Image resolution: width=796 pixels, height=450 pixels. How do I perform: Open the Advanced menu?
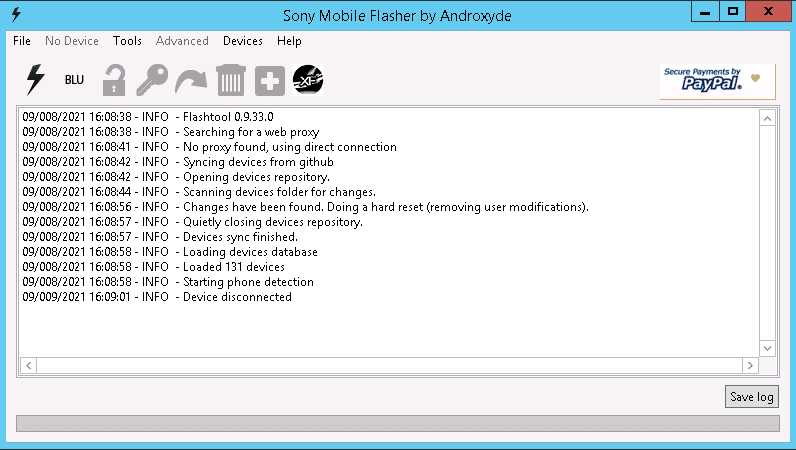pyautogui.click(x=182, y=41)
